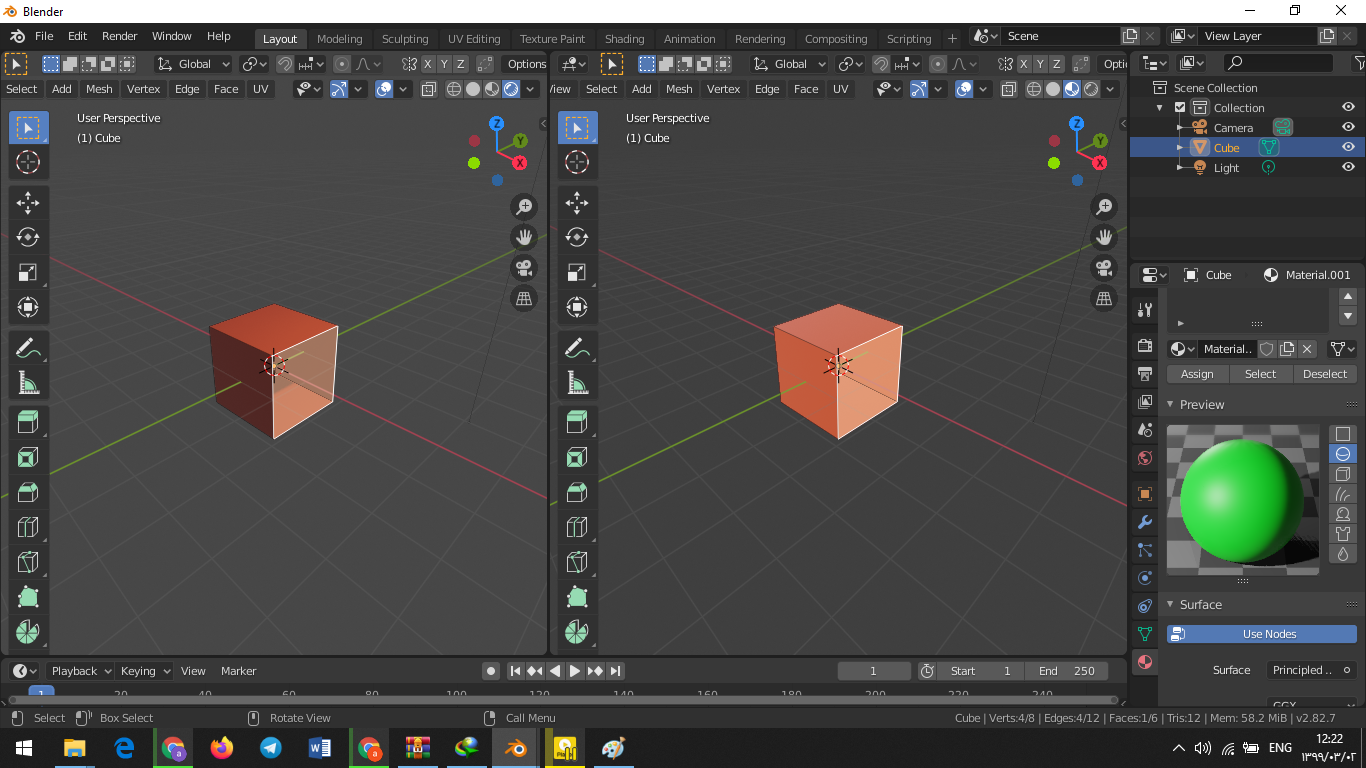Open Object Data properties green triangle tab
1366x768 pixels.
[x=1145, y=634]
